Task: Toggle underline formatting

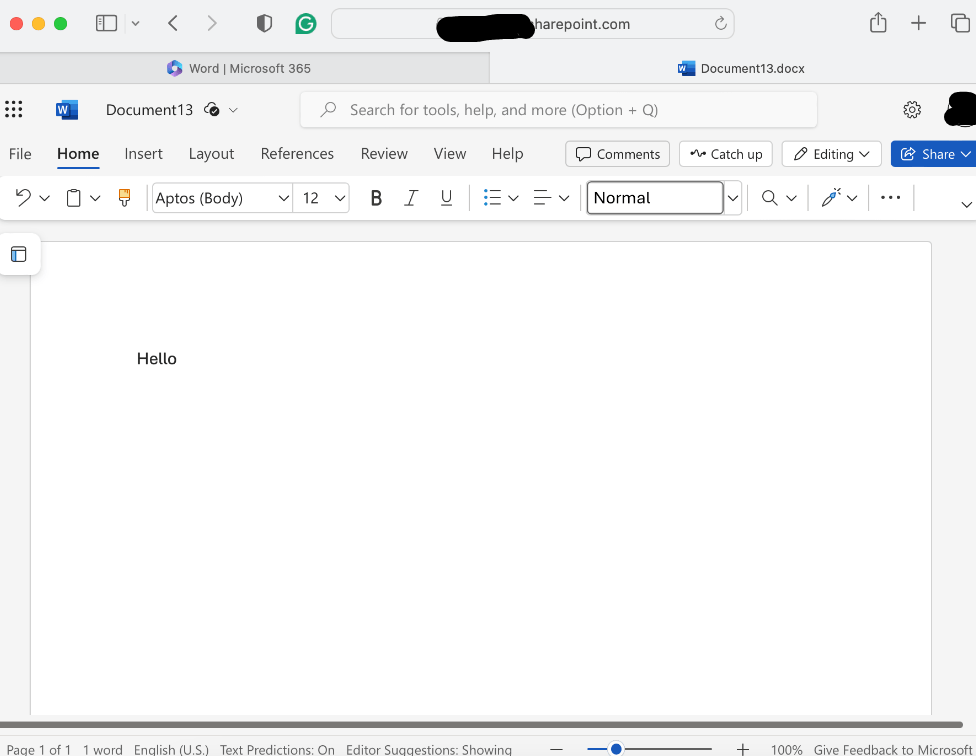Action: coord(446,198)
